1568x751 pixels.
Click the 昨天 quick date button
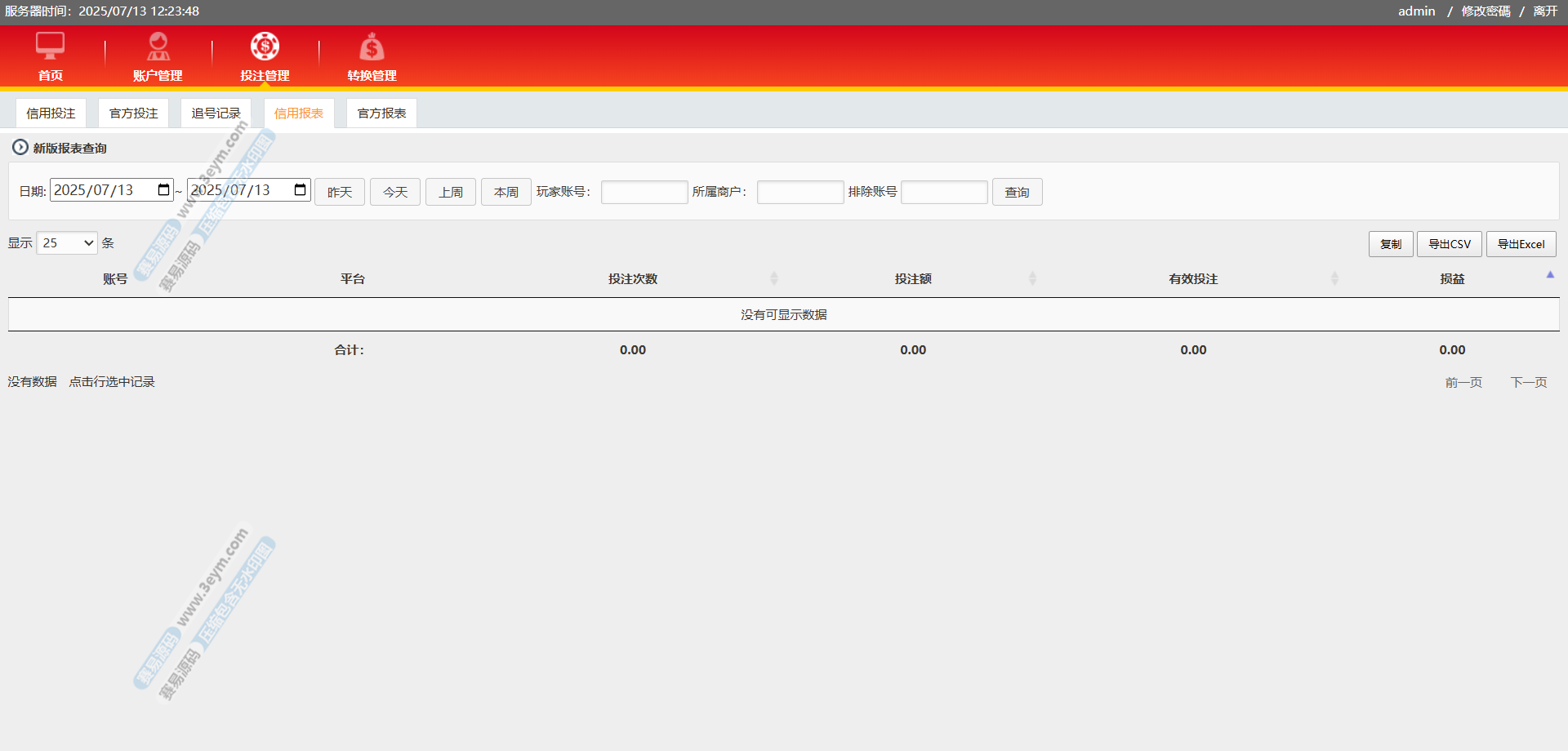click(x=340, y=193)
